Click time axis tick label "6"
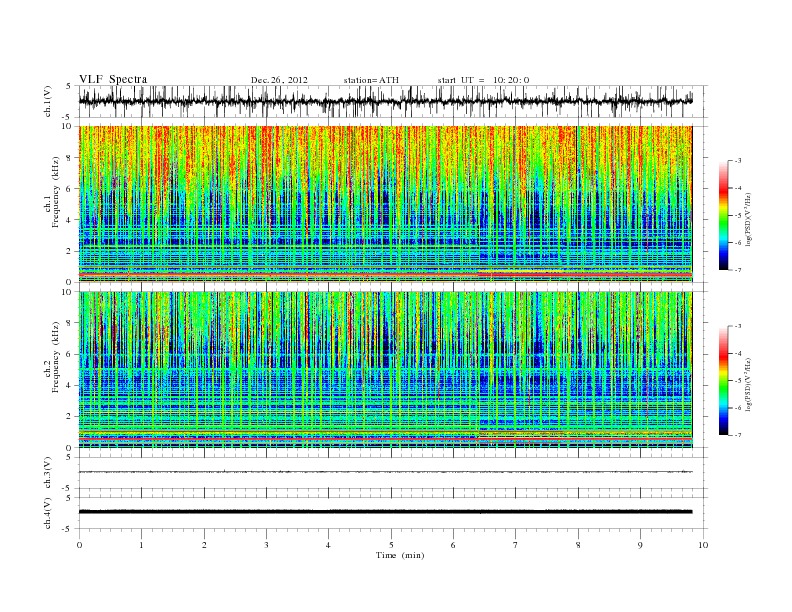Image resolution: width=792 pixels, height=612 pixels. [x=454, y=545]
